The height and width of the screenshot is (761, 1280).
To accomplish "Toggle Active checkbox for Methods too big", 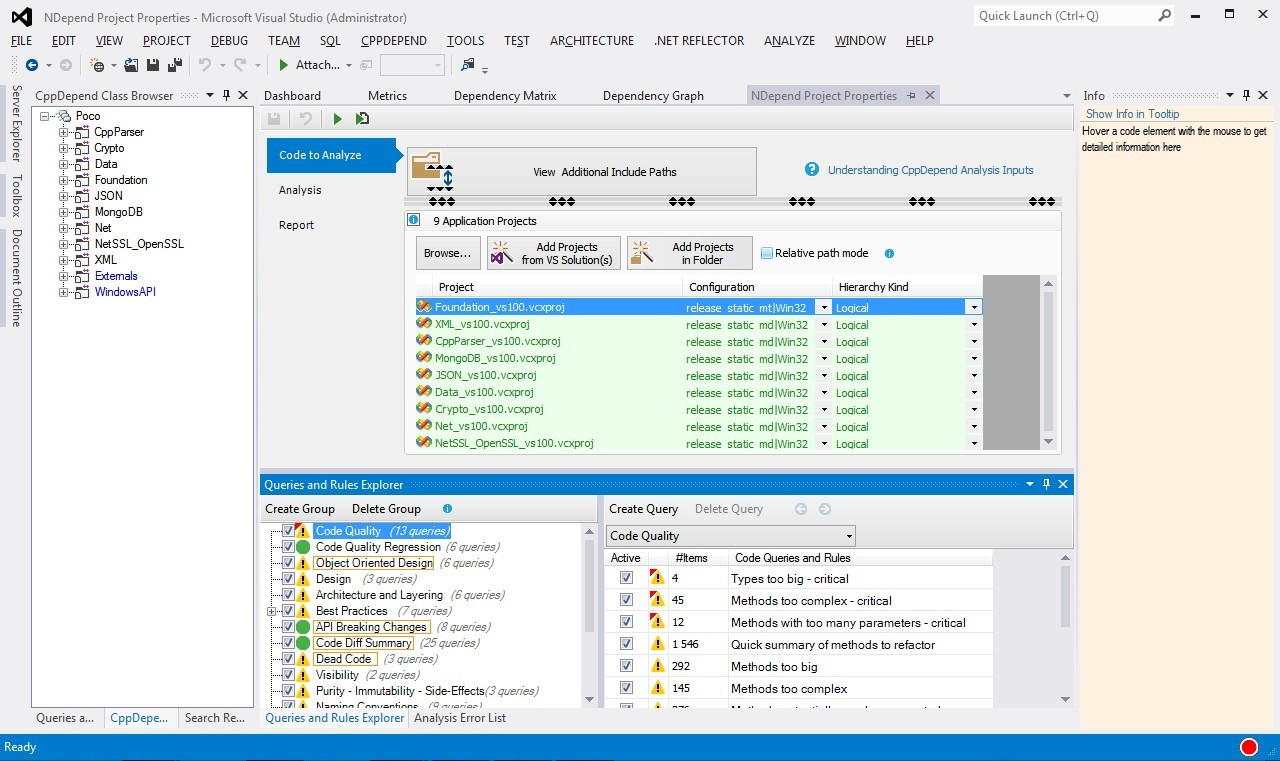I will click(x=626, y=666).
